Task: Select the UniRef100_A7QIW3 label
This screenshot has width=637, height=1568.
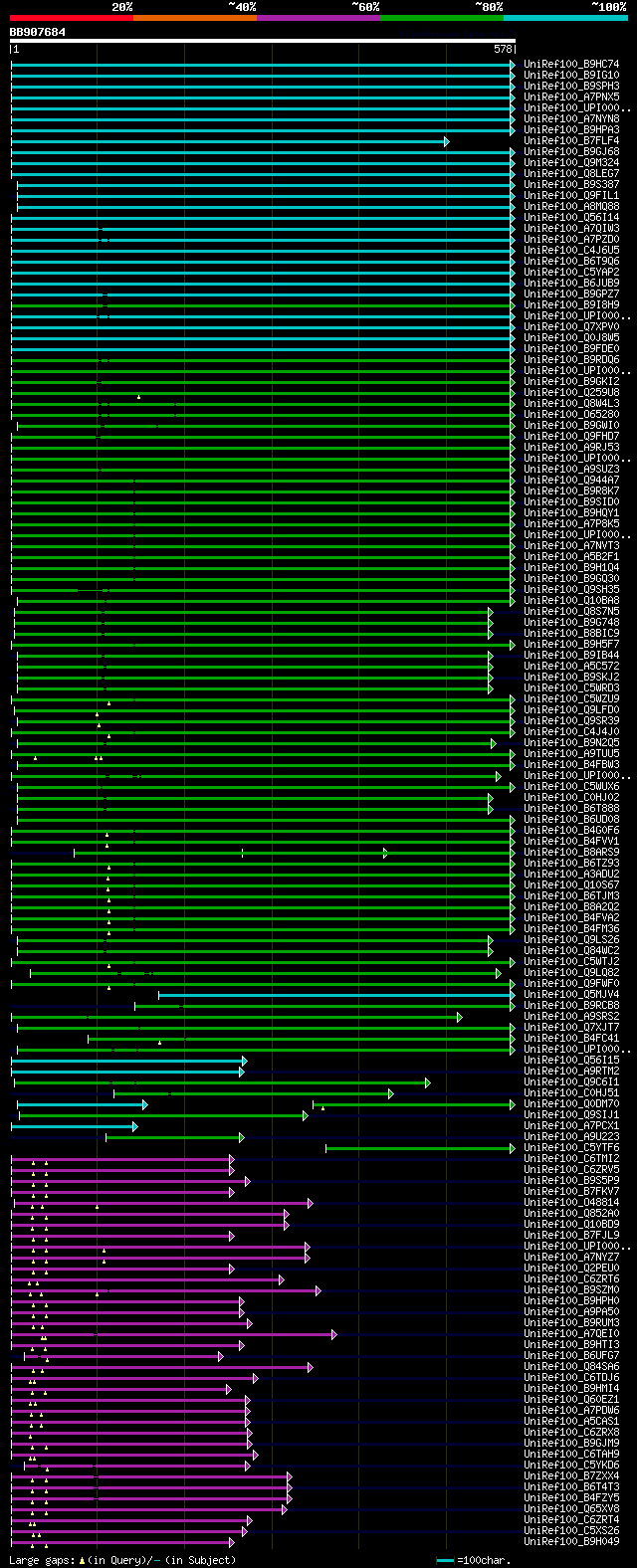Action: click(571, 229)
